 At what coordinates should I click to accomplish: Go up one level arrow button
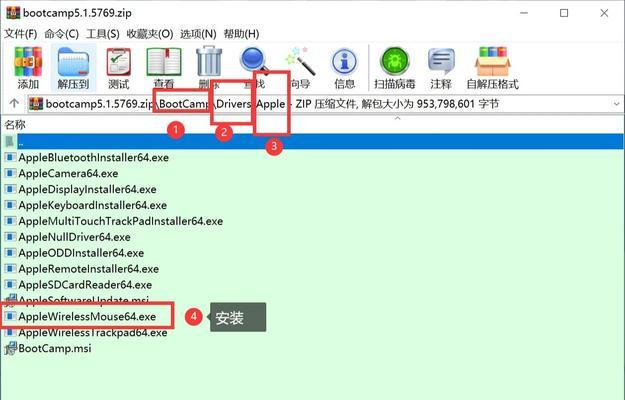(x=14, y=104)
